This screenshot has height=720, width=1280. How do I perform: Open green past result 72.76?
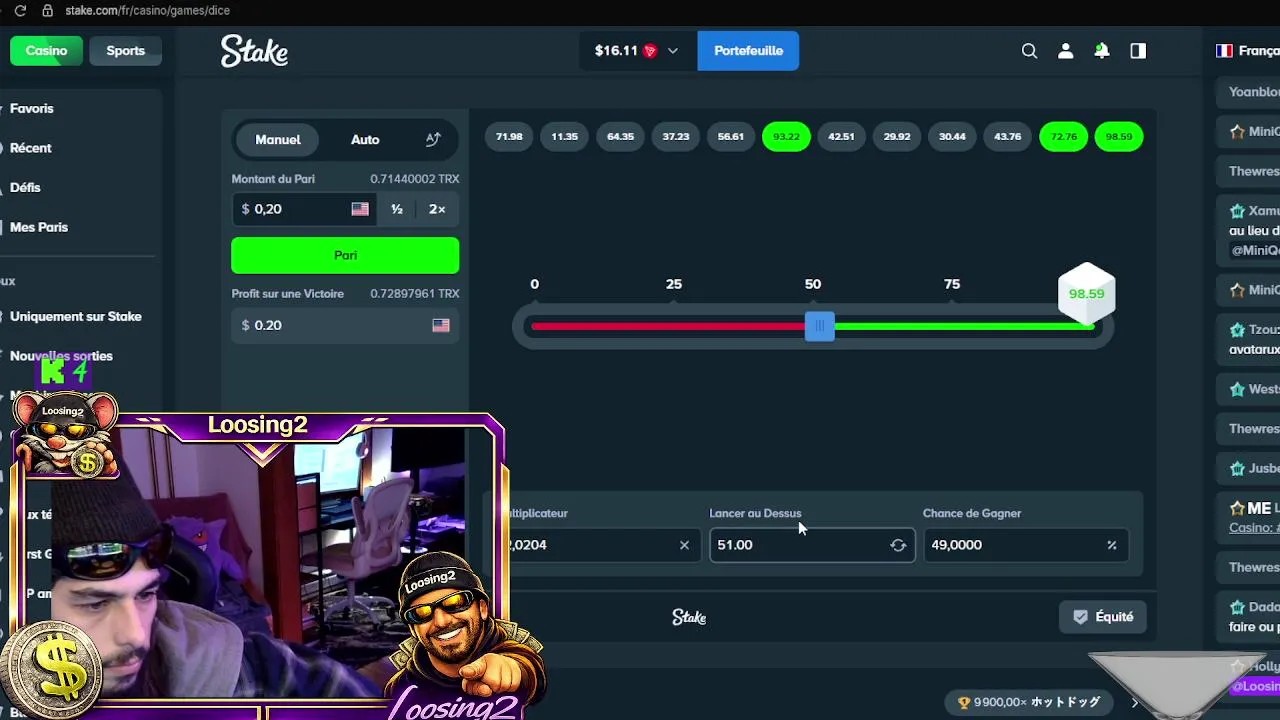click(x=1064, y=137)
